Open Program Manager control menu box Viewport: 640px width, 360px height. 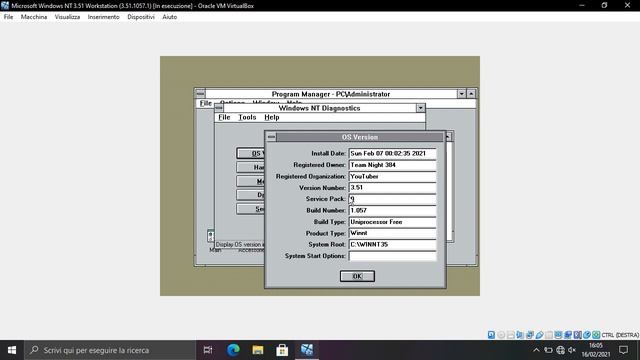(x=200, y=94)
